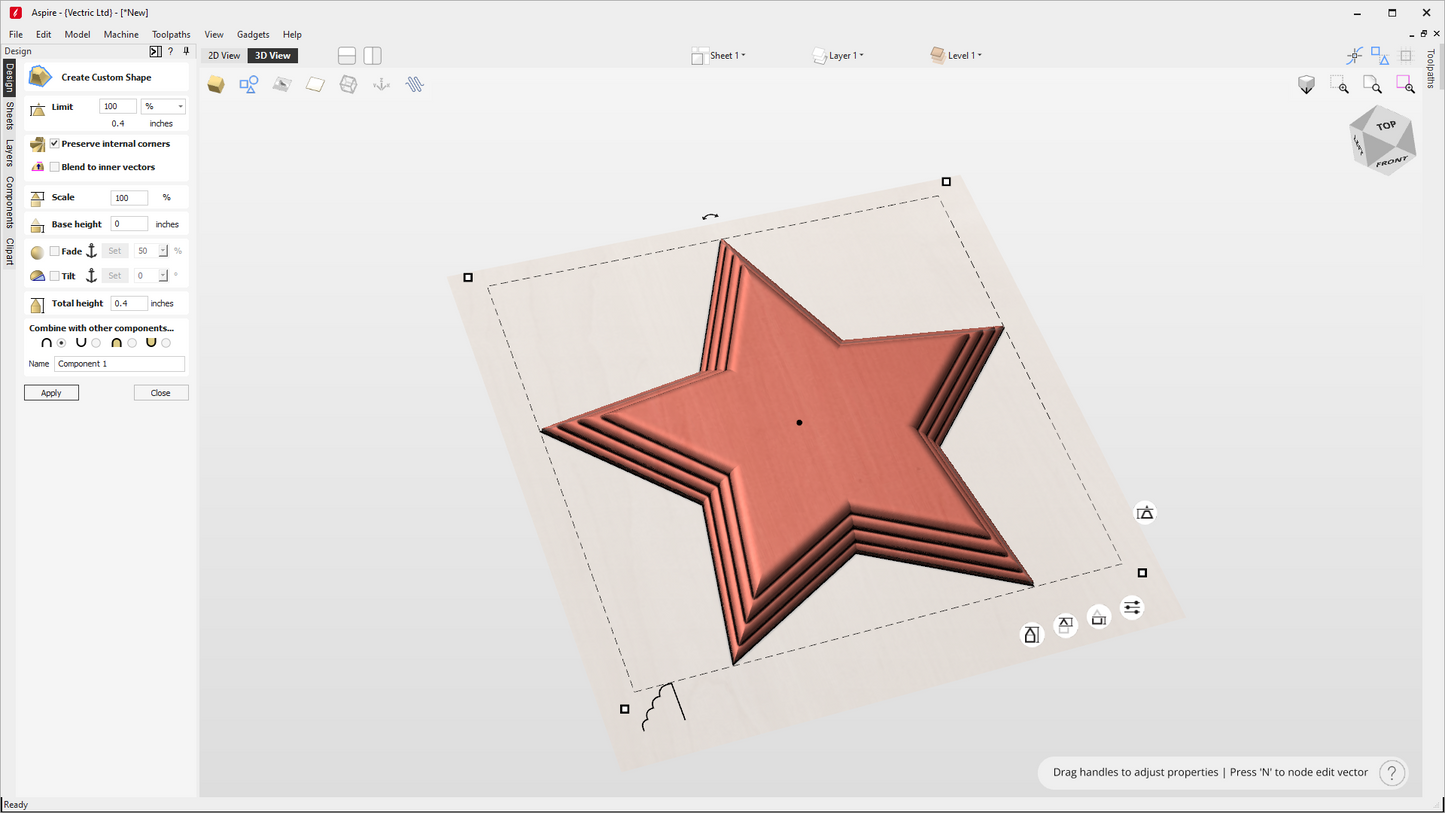1445x813 pixels.
Task: Open the Toolpaths menu
Action: click(x=171, y=34)
